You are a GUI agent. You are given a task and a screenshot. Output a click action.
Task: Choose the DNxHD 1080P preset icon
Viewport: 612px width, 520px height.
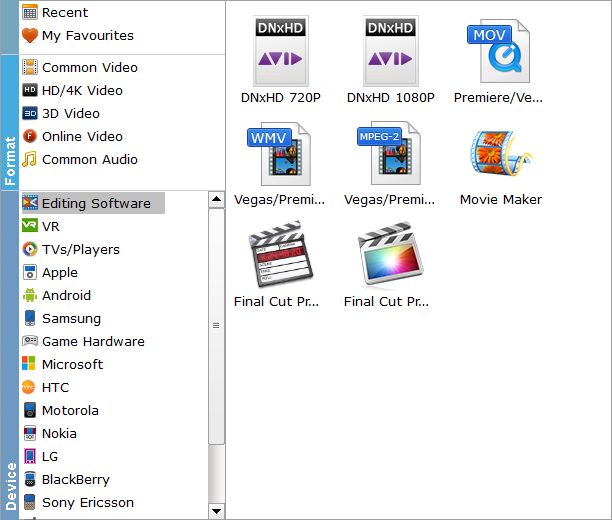391,51
